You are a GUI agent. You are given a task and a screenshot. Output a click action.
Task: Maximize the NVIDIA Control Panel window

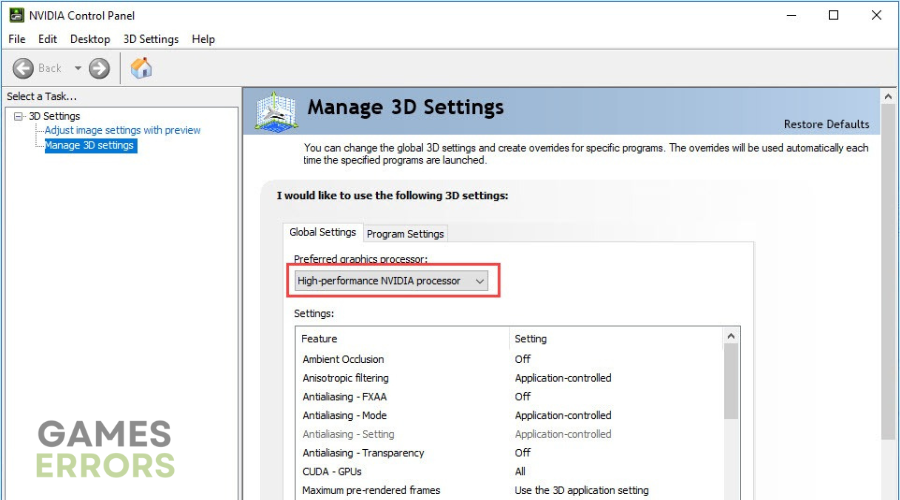pyautogui.click(x=833, y=15)
